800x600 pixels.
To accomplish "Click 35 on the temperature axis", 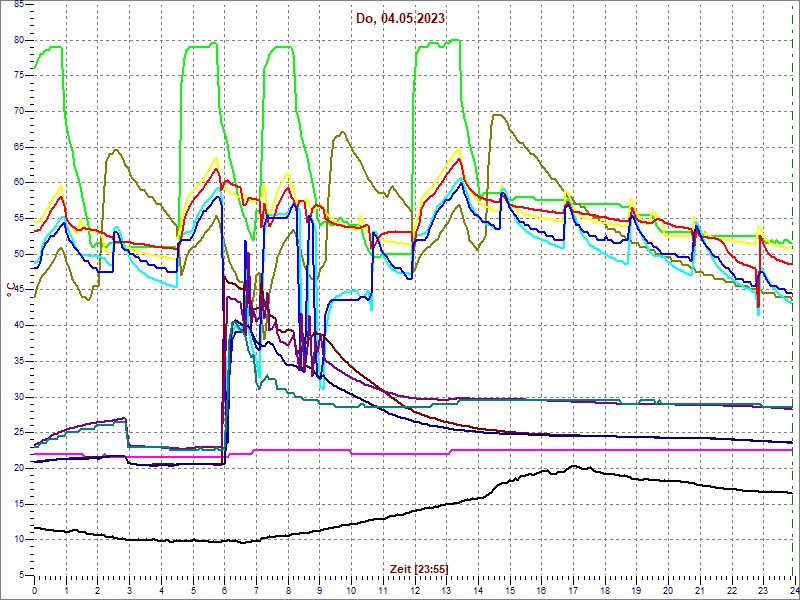I will 19,361.
